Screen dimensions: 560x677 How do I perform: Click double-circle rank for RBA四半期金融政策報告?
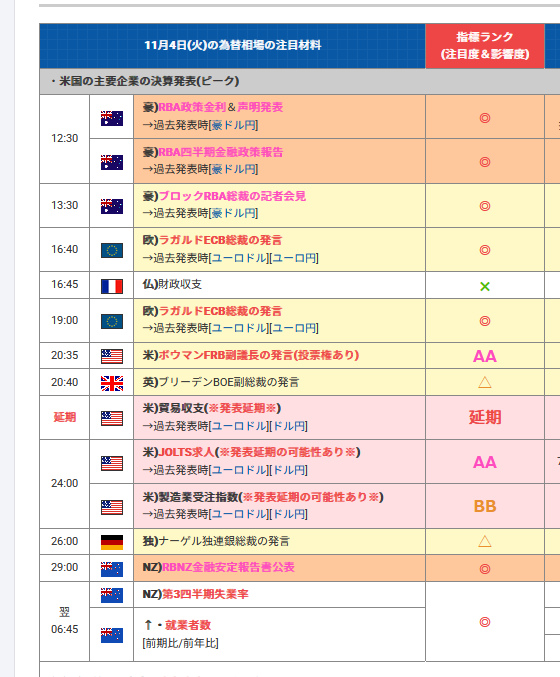pos(485,162)
